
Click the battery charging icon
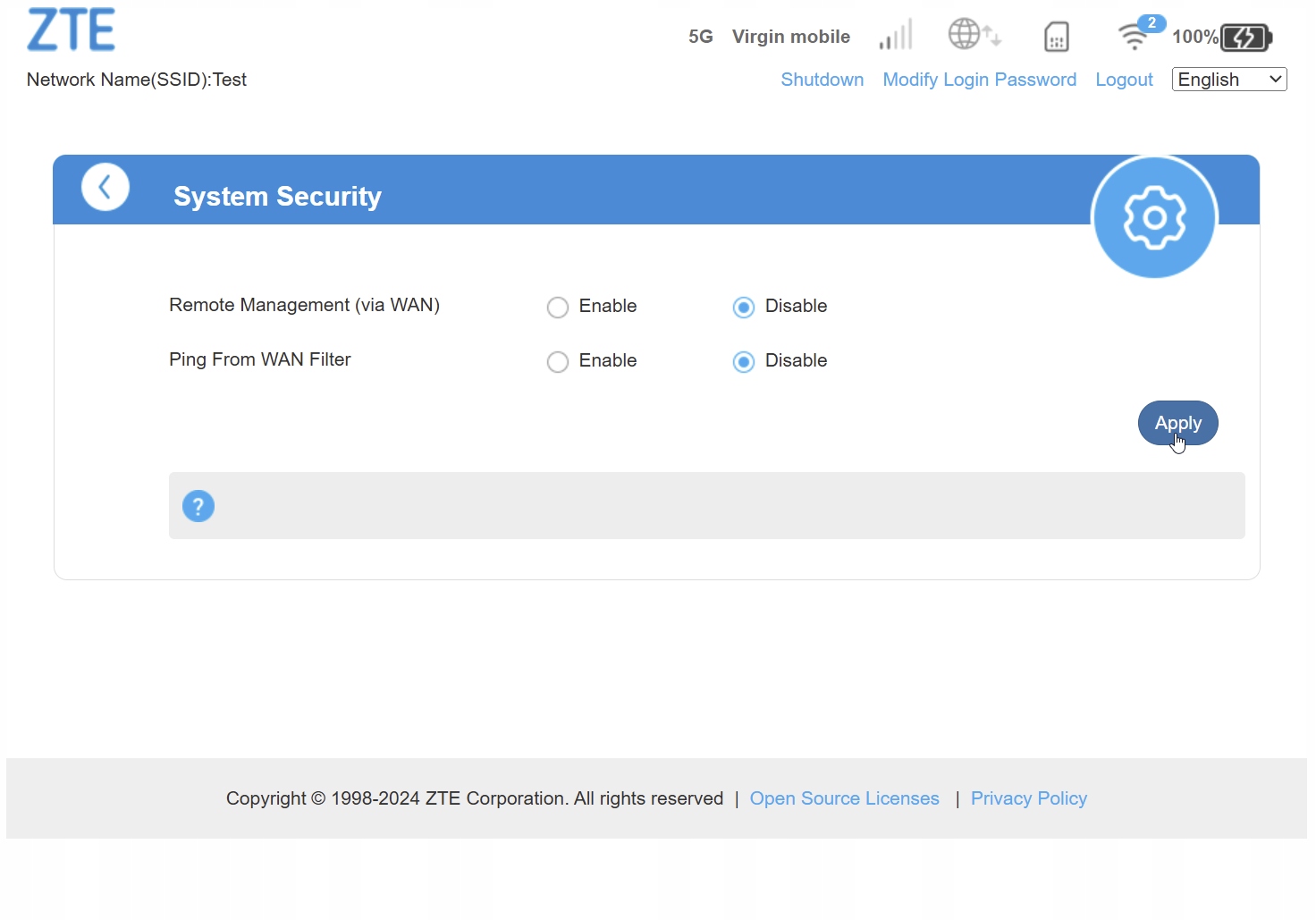(1246, 38)
